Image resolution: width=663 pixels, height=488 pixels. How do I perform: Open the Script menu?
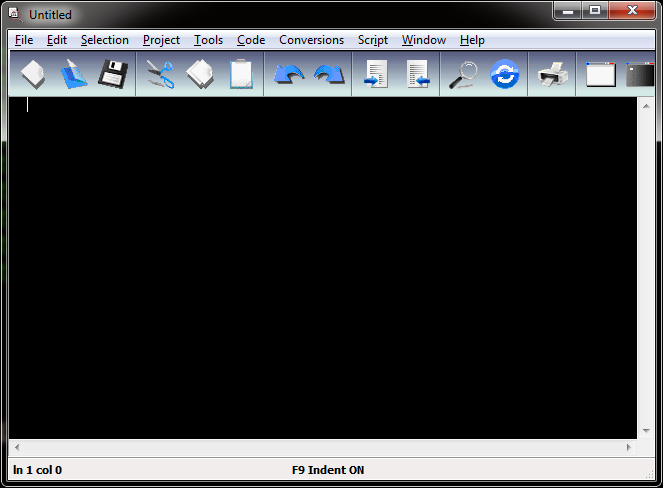click(373, 40)
